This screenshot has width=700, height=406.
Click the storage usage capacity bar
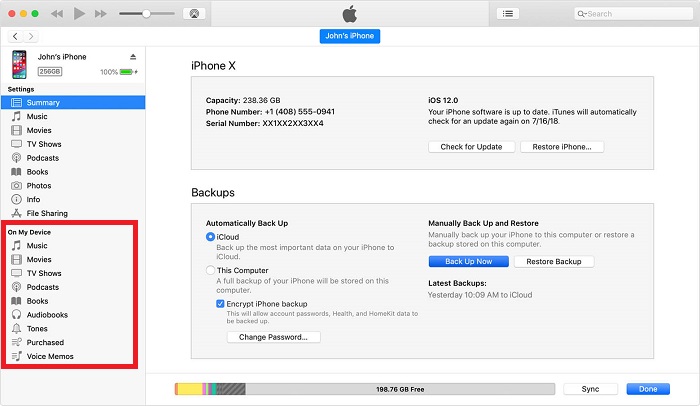pyautogui.click(x=365, y=389)
